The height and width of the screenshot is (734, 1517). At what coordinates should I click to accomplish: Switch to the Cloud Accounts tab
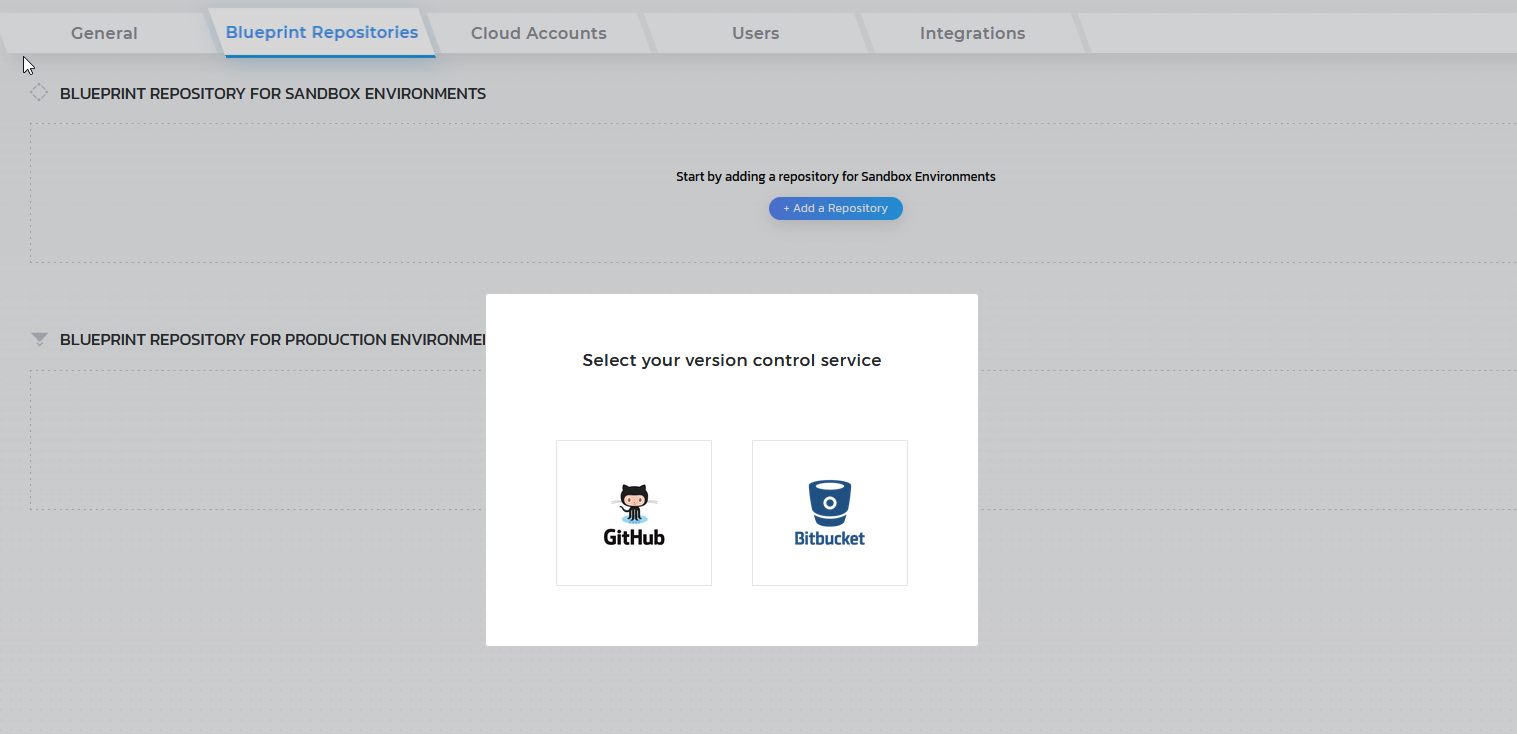538,33
